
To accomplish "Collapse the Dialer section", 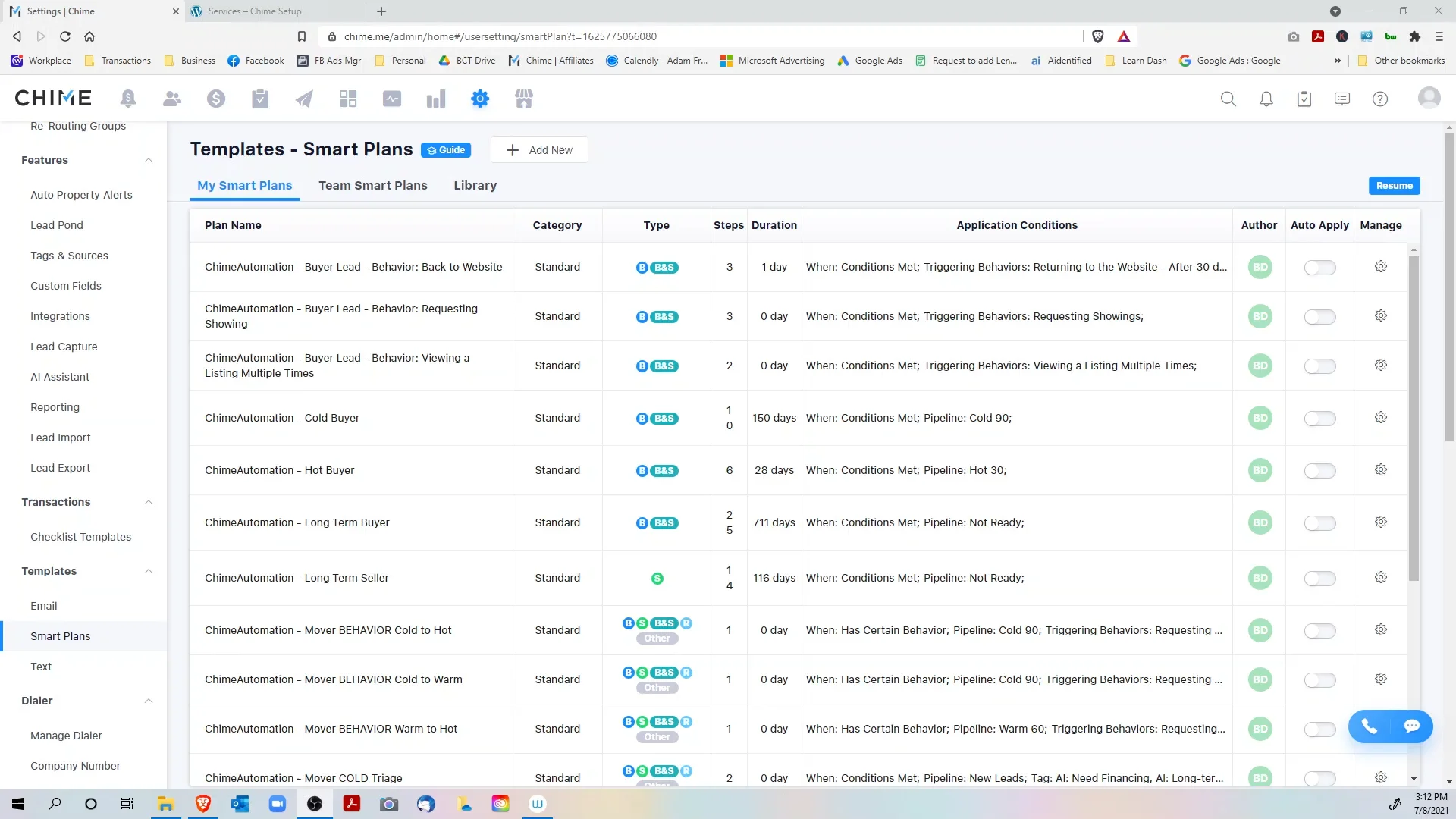I will tap(149, 701).
